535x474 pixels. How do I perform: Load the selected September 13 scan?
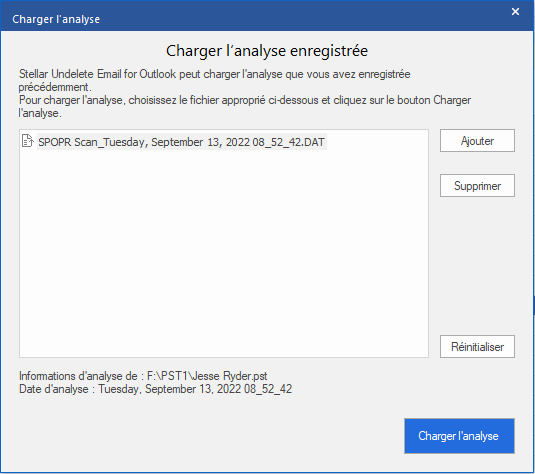(459, 436)
